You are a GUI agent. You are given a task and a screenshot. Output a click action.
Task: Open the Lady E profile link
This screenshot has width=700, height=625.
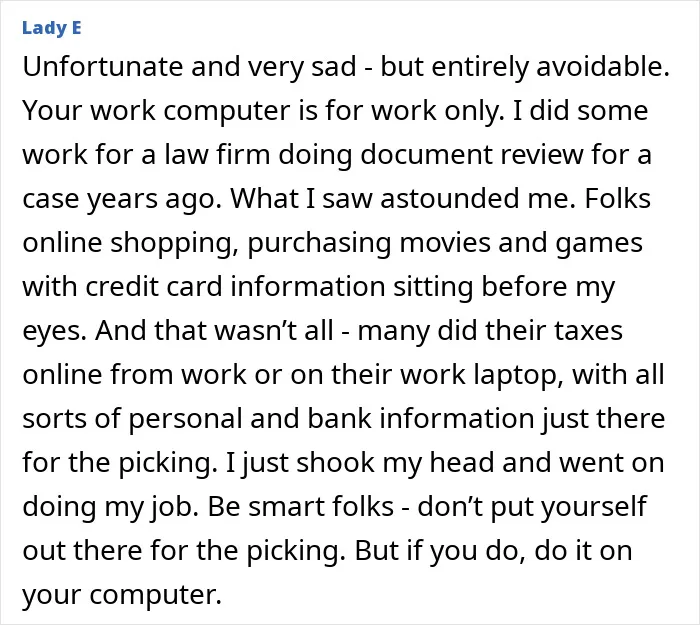[52, 28]
